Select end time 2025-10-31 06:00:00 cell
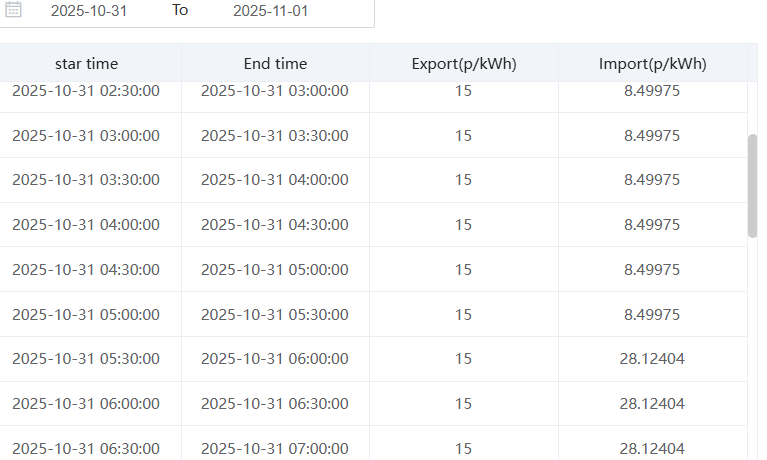767x460 pixels. tap(275, 359)
